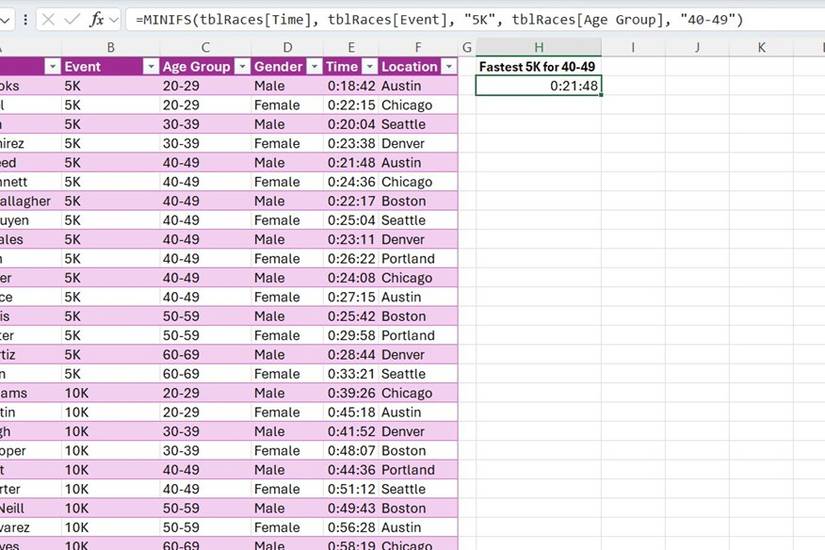
Task: Select column E header
Action: coord(351,47)
